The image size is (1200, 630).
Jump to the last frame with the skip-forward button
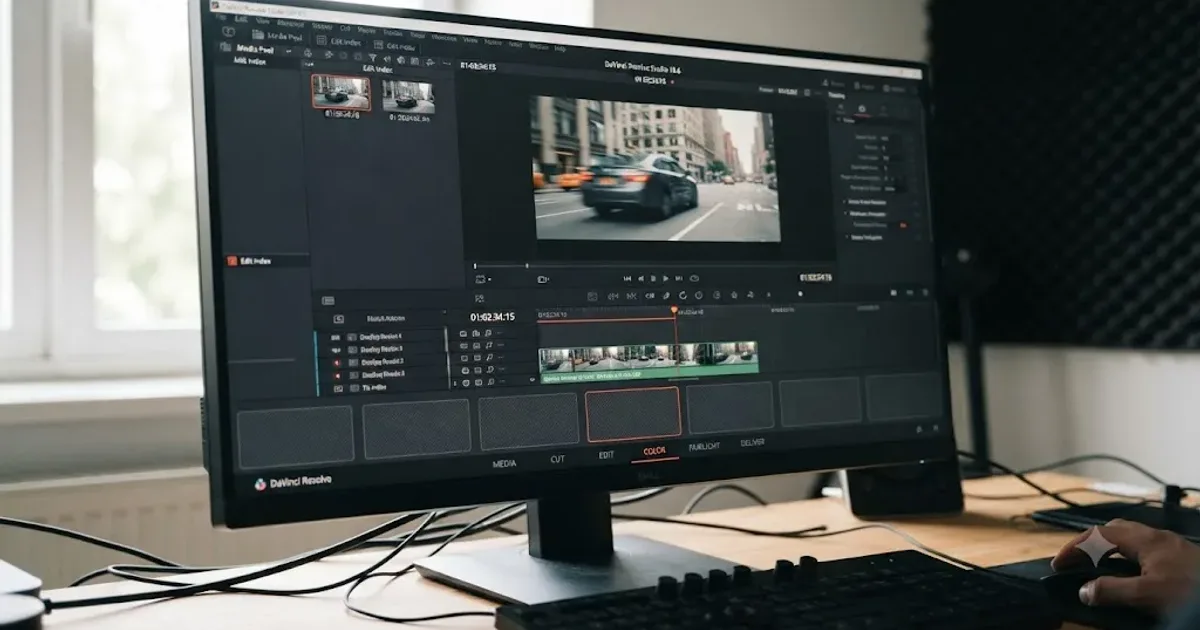tap(679, 278)
